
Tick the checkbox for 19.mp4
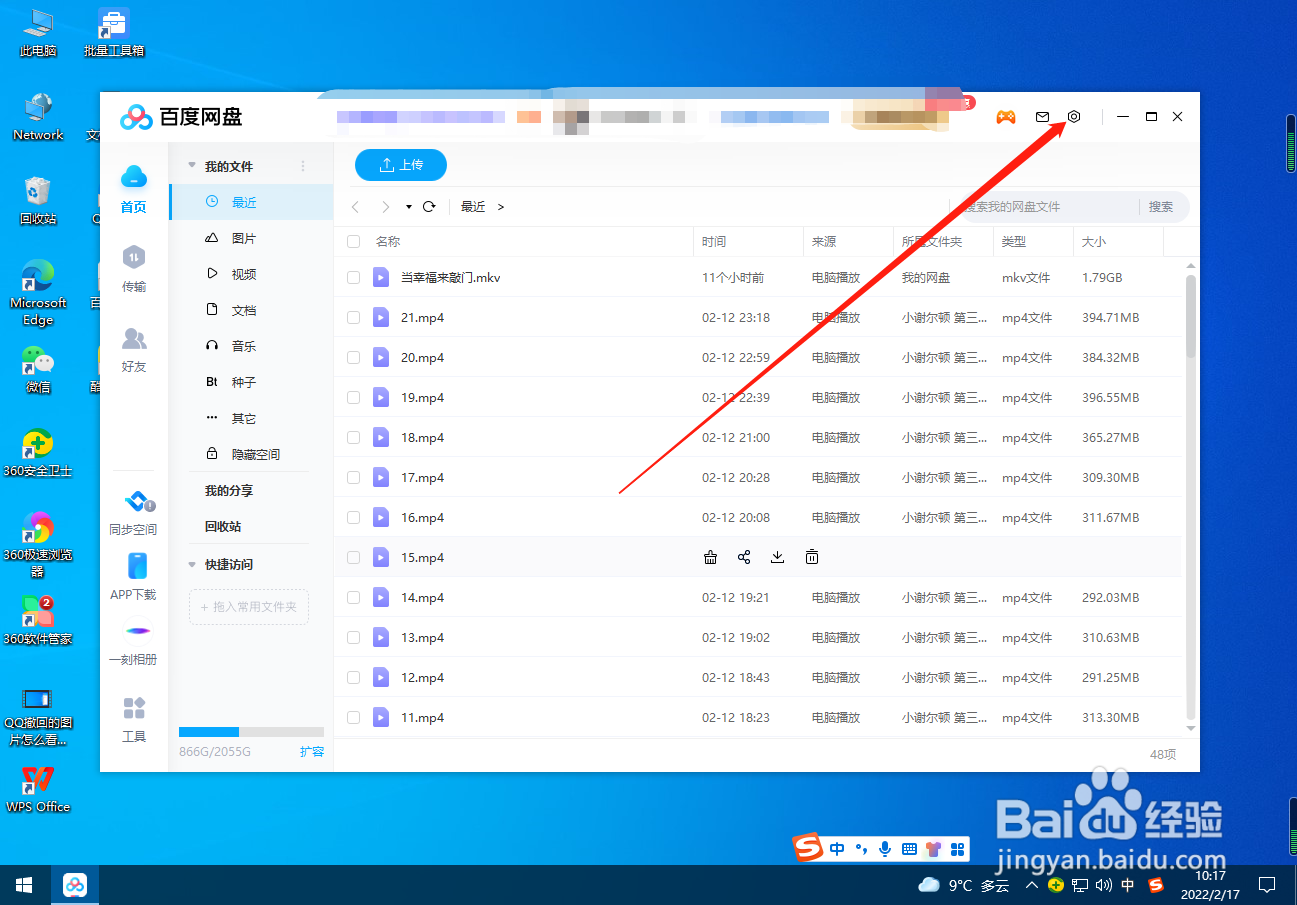tap(353, 397)
